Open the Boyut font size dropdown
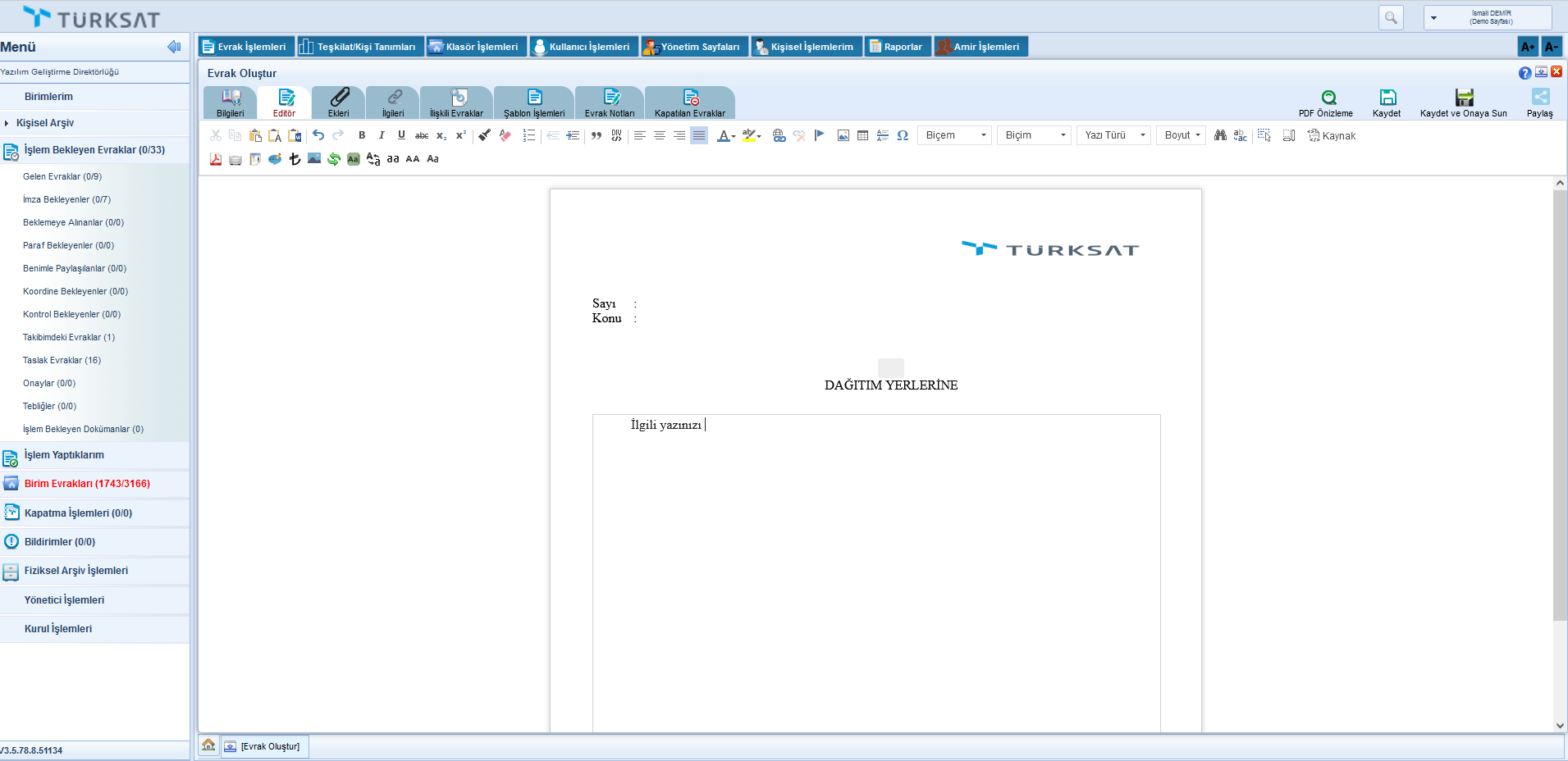The image size is (1568, 761). 1182,135
